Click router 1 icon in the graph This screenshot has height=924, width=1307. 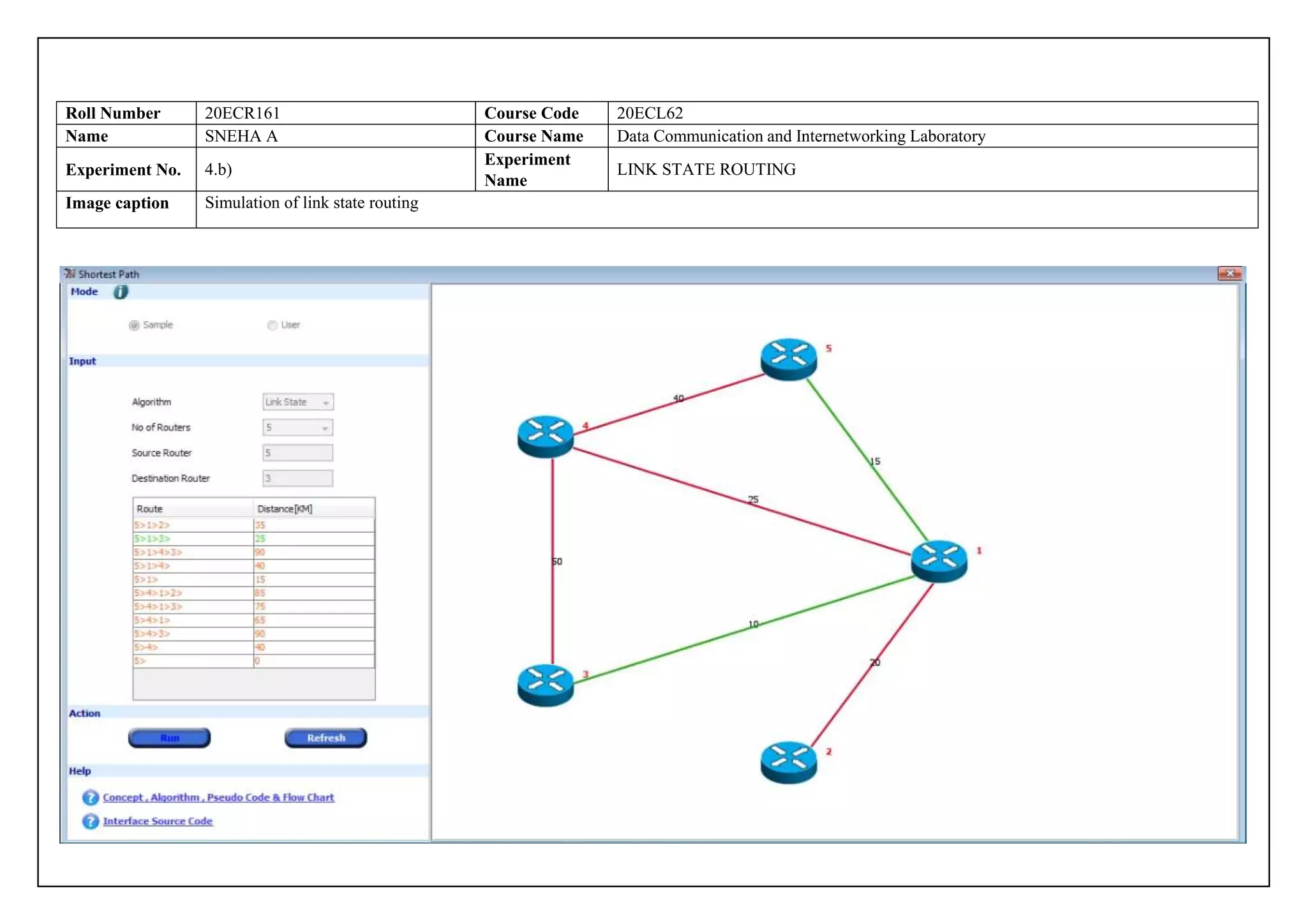click(x=939, y=560)
